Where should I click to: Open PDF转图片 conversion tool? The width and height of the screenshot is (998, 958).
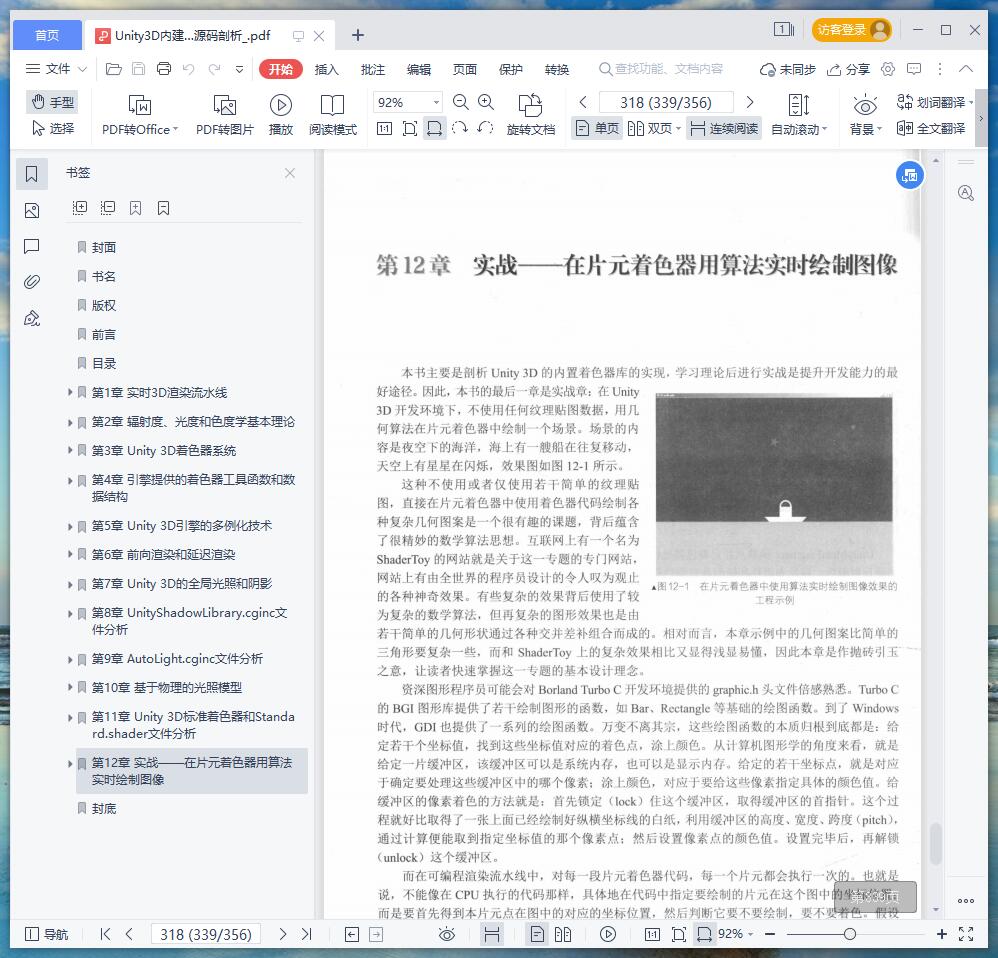(x=225, y=115)
